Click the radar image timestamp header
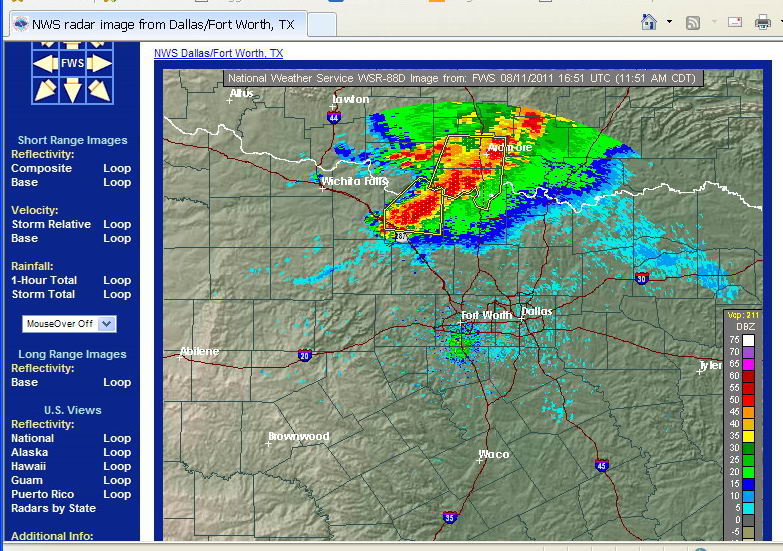 [x=462, y=78]
